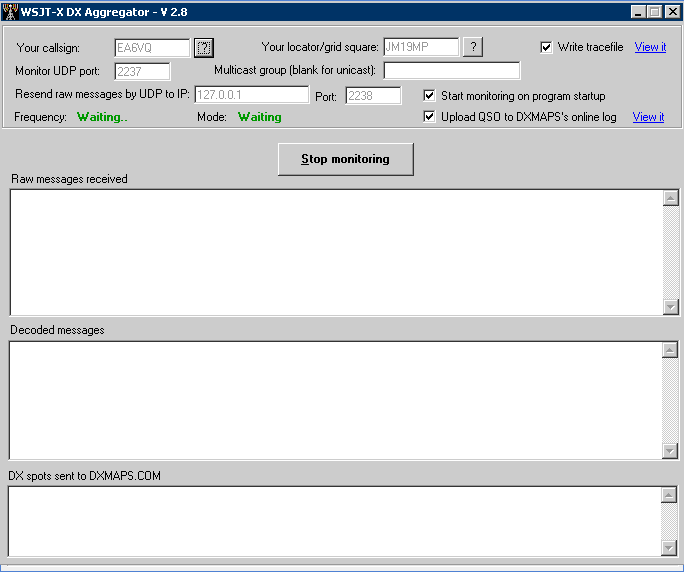Click the antenna app icon in title bar

(x=10, y=12)
